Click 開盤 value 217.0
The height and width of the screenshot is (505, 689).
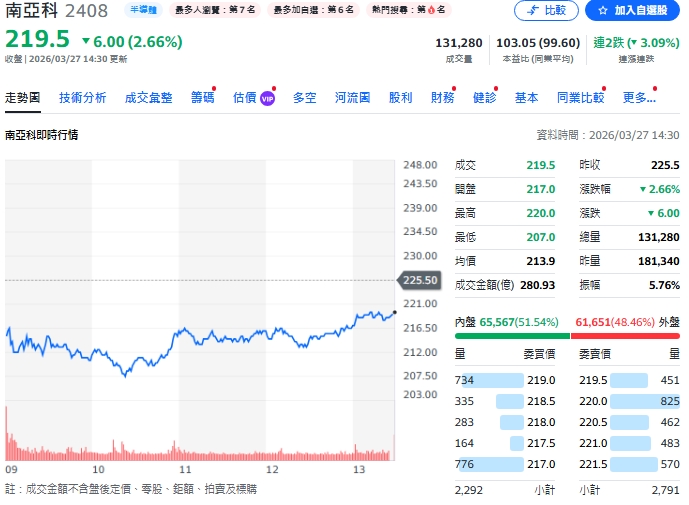541,189
